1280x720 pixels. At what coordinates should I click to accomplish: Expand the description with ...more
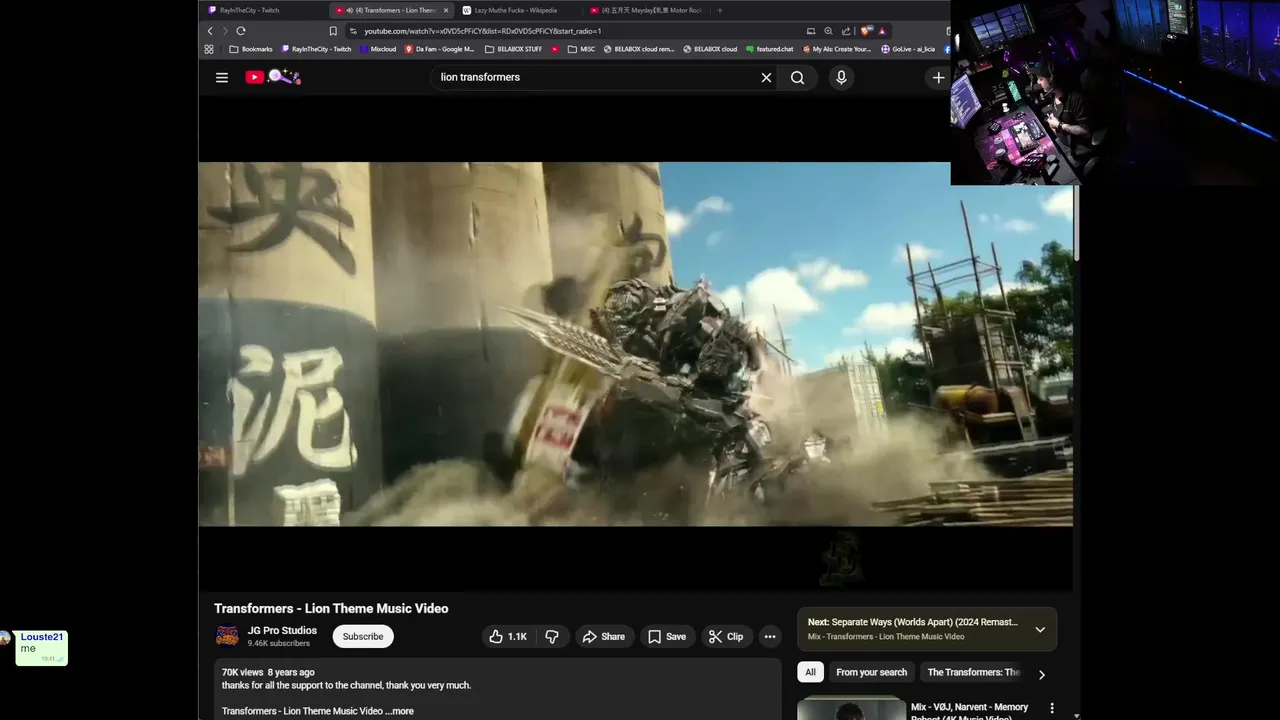(x=399, y=711)
